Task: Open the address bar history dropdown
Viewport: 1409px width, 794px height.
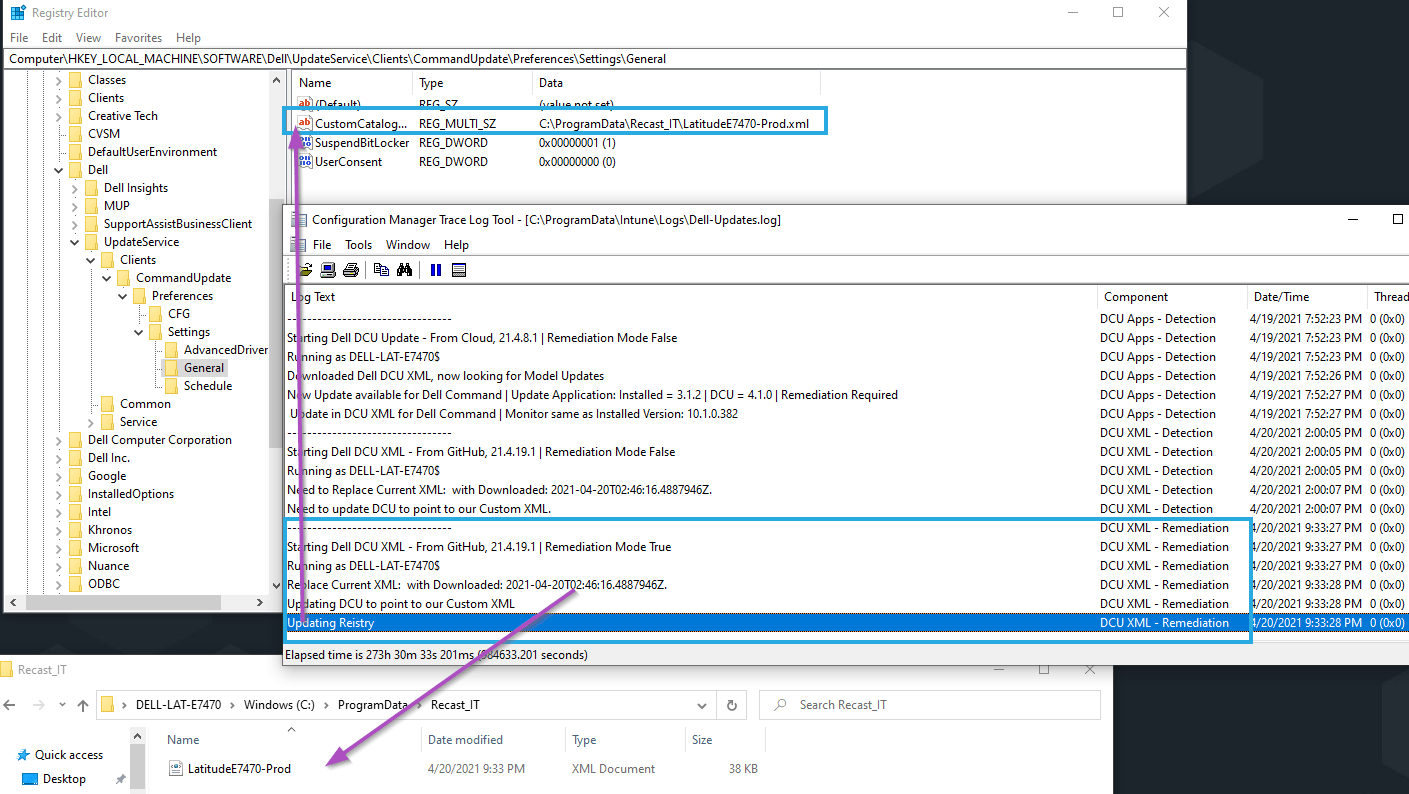Action: coord(704,705)
